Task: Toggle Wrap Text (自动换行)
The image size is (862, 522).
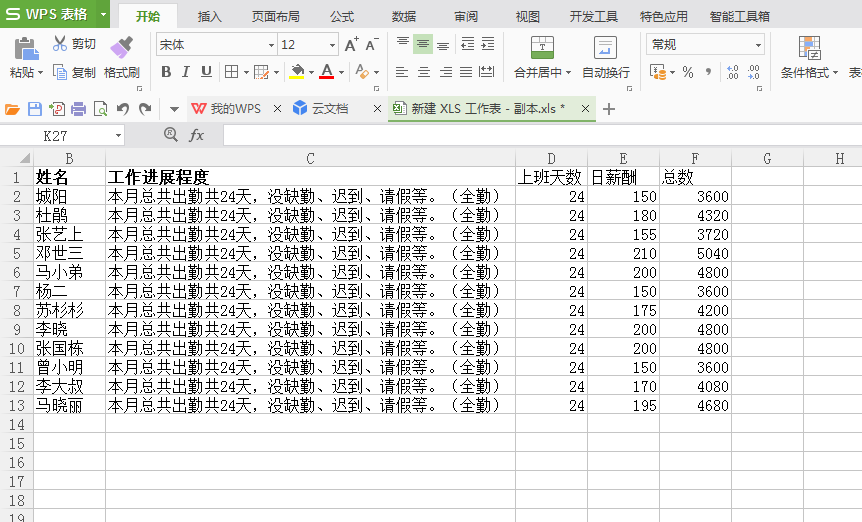Action: click(605, 57)
